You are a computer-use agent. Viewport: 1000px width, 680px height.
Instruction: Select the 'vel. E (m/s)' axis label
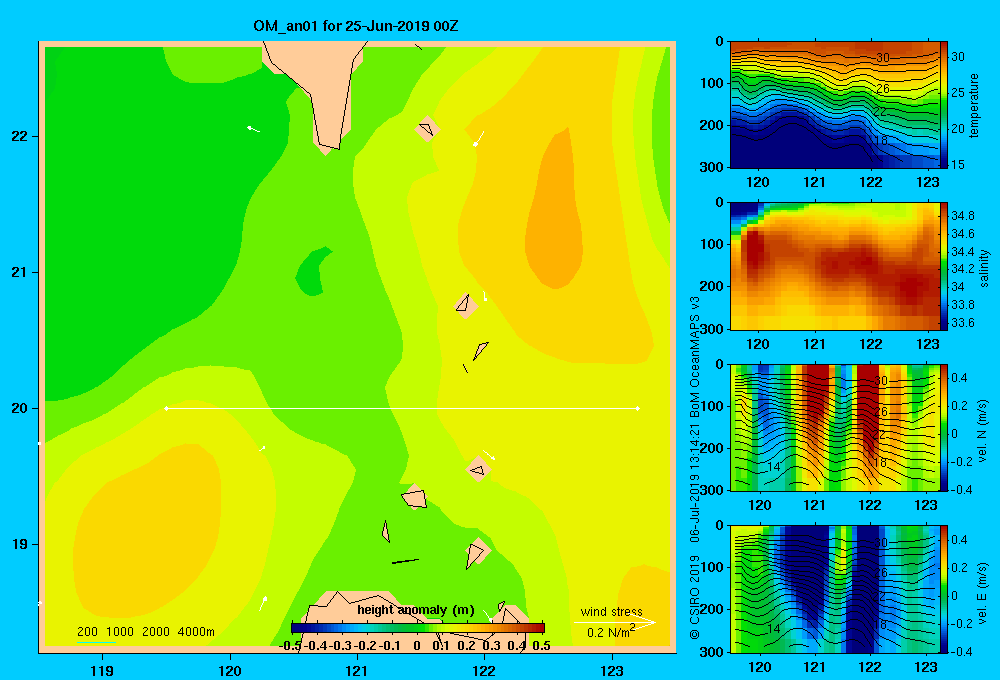pos(982,592)
